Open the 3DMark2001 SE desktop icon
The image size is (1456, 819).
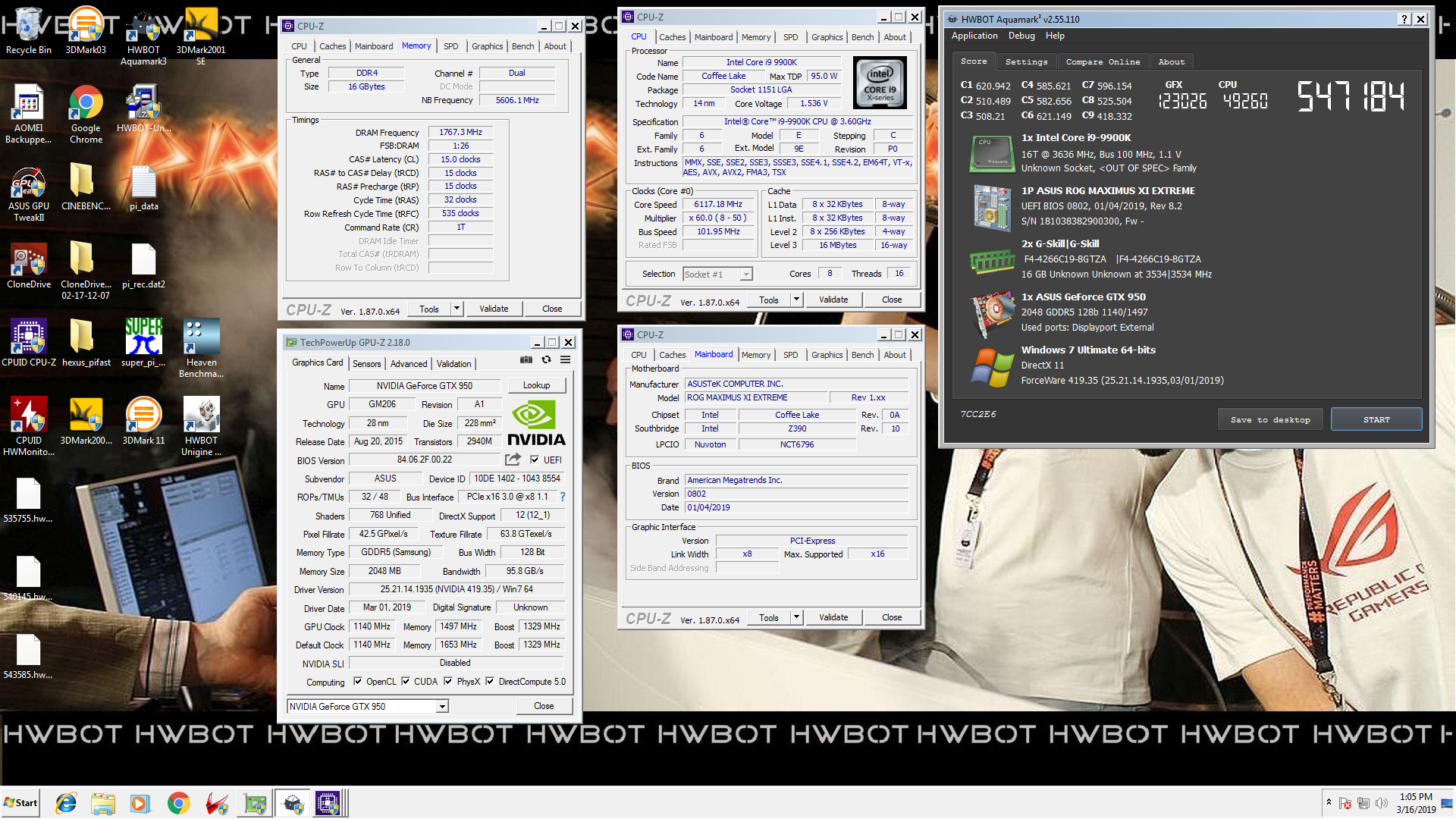(x=201, y=37)
